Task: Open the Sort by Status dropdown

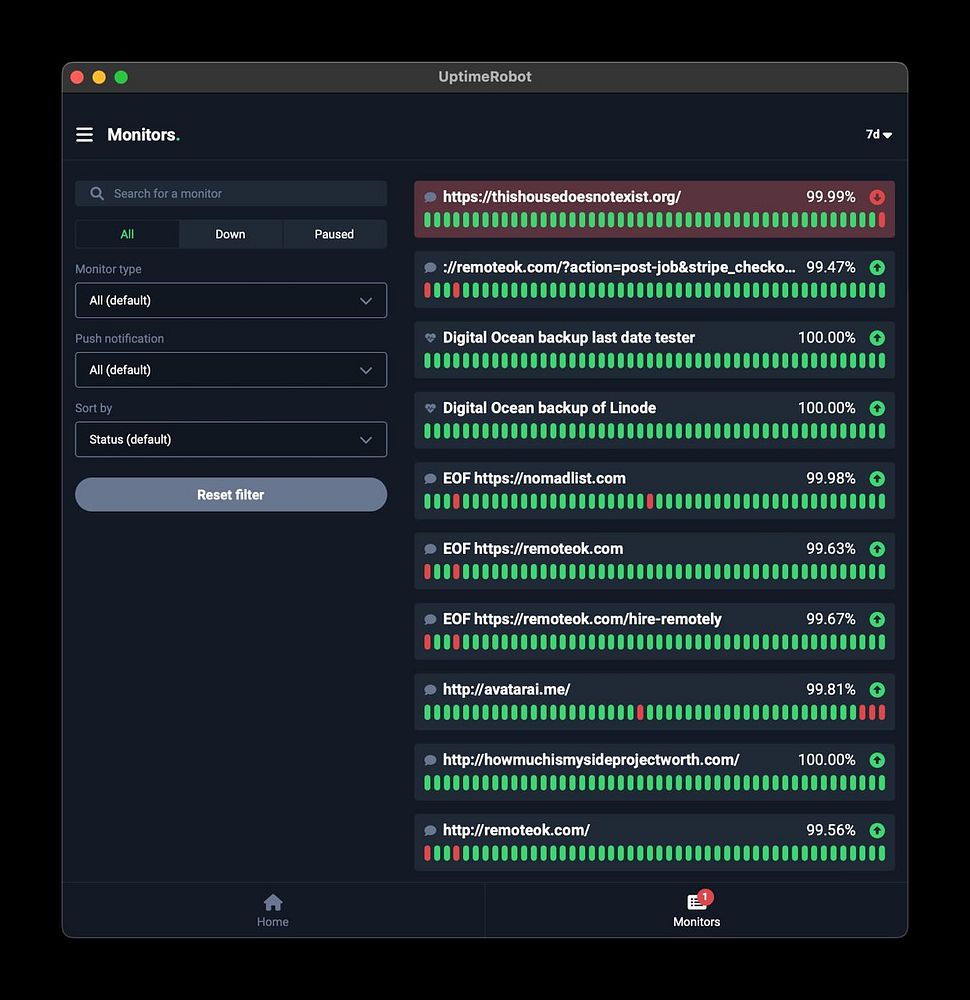Action: click(231, 439)
